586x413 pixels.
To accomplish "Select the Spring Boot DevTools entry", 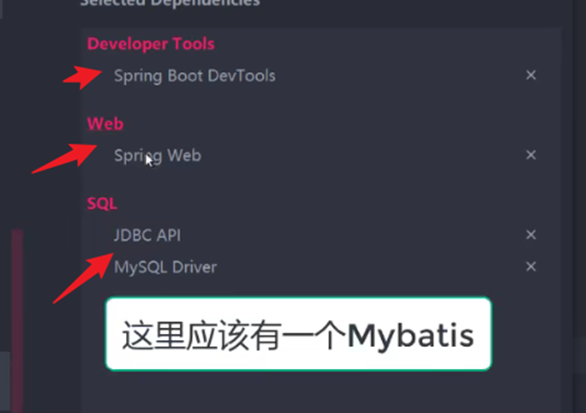I will pos(195,76).
